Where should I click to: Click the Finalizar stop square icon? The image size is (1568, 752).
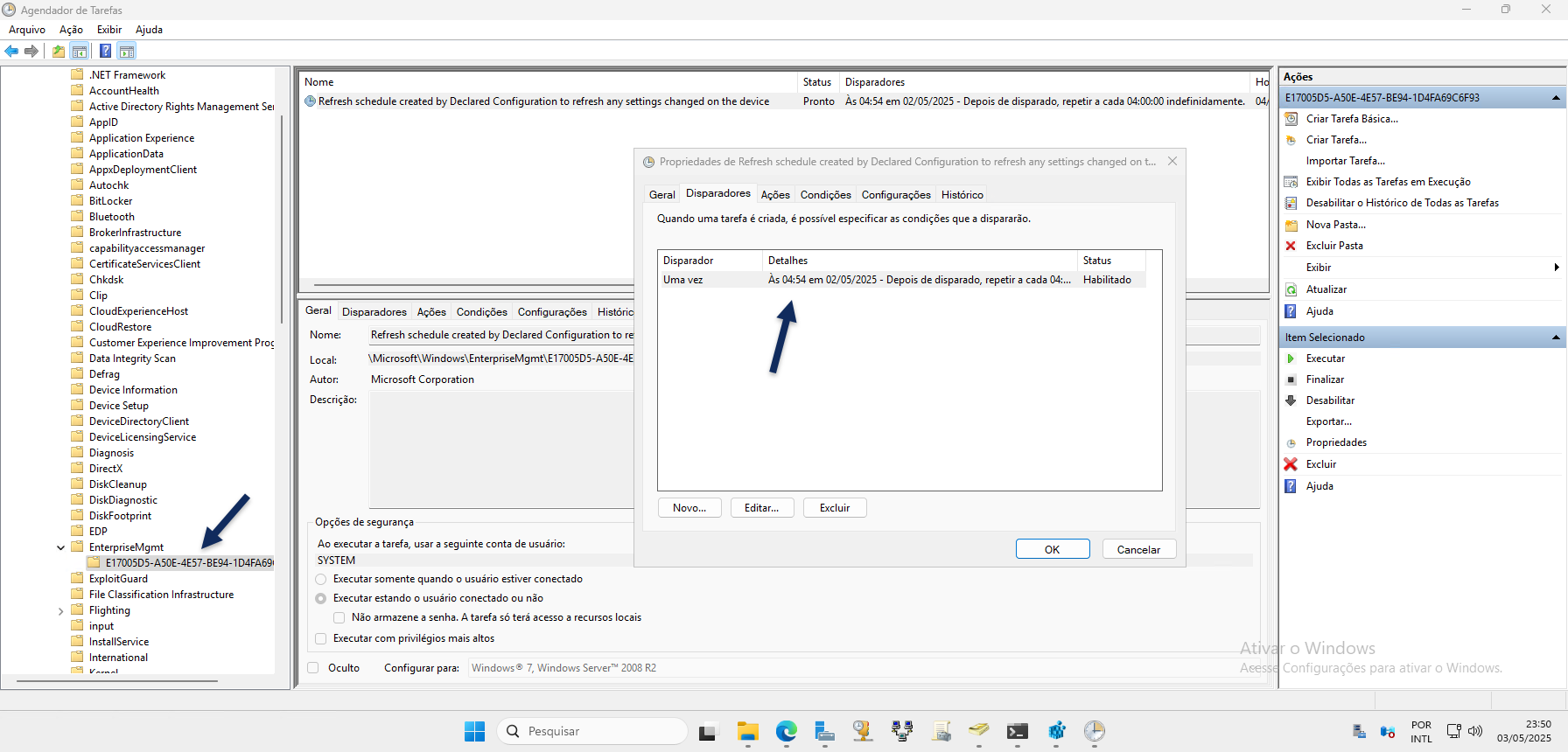click(x=1291, y=379)
